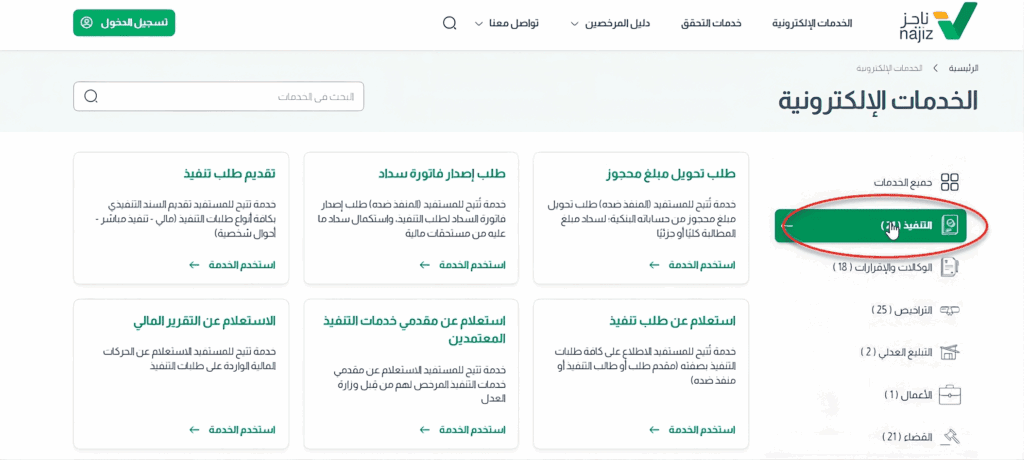Click the magnifier icon inside the services search box
Screen dimensions: 1024x460
(x=91, y=97)
